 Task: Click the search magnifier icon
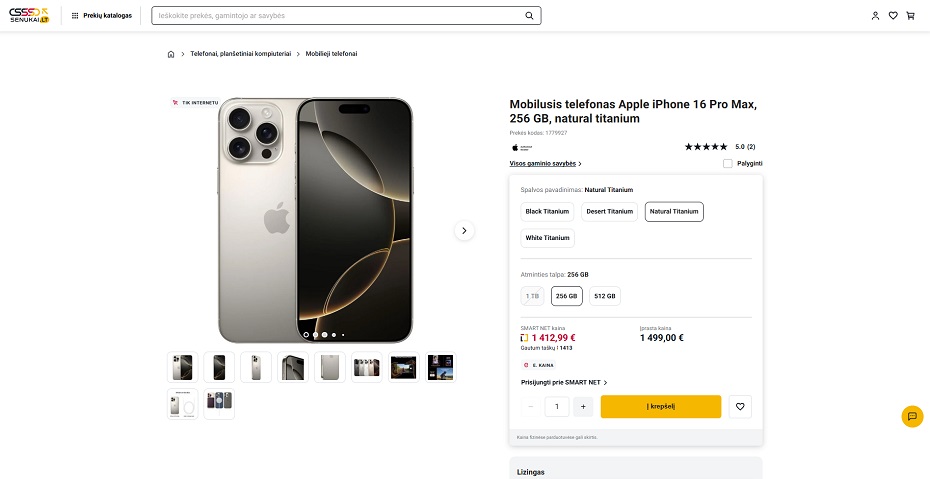pyautogui.click(x=529, y=16)
